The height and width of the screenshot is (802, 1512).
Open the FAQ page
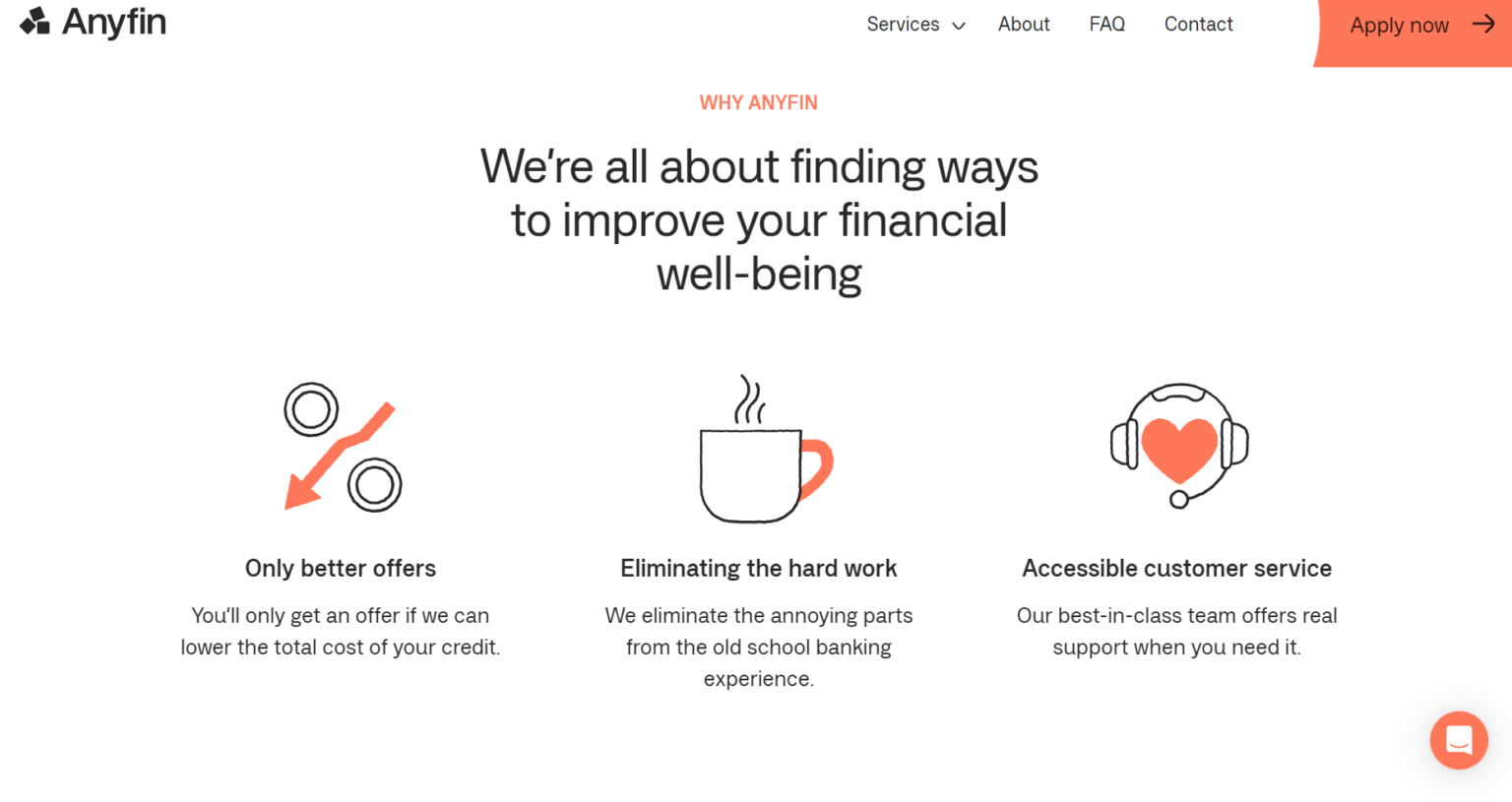coord(1106,25)
